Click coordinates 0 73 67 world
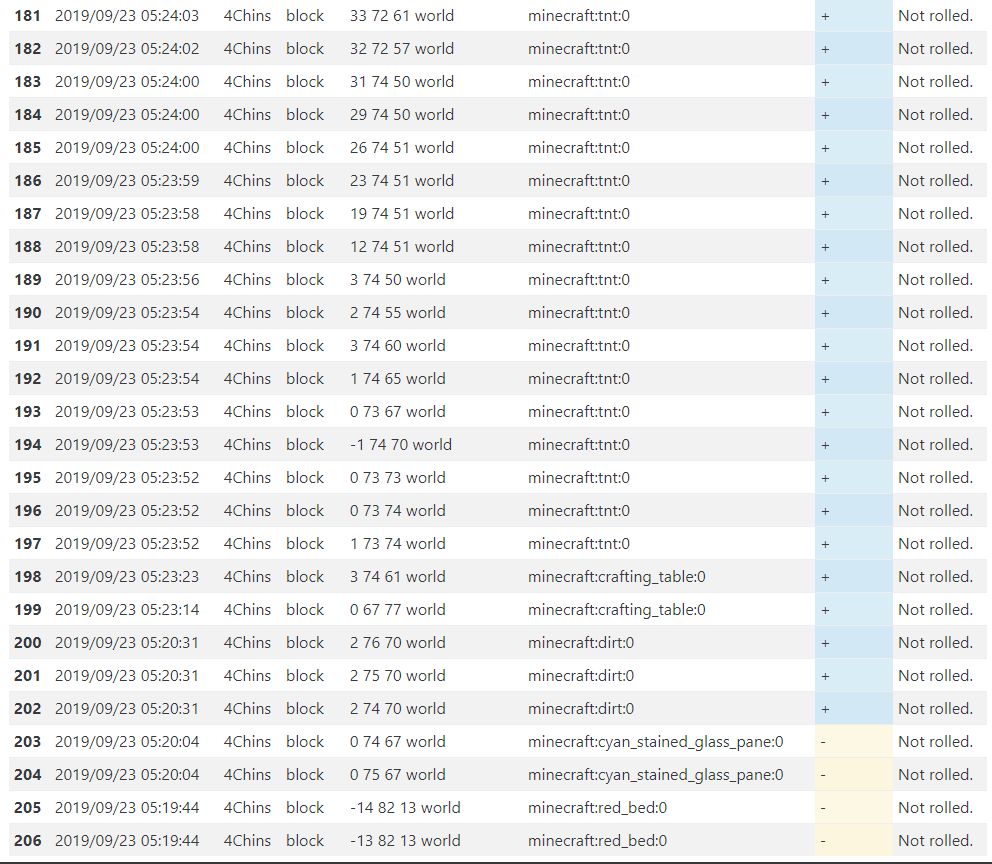Image resolution: width=992 pixels, height=864 pixels. tap(398, 411)
